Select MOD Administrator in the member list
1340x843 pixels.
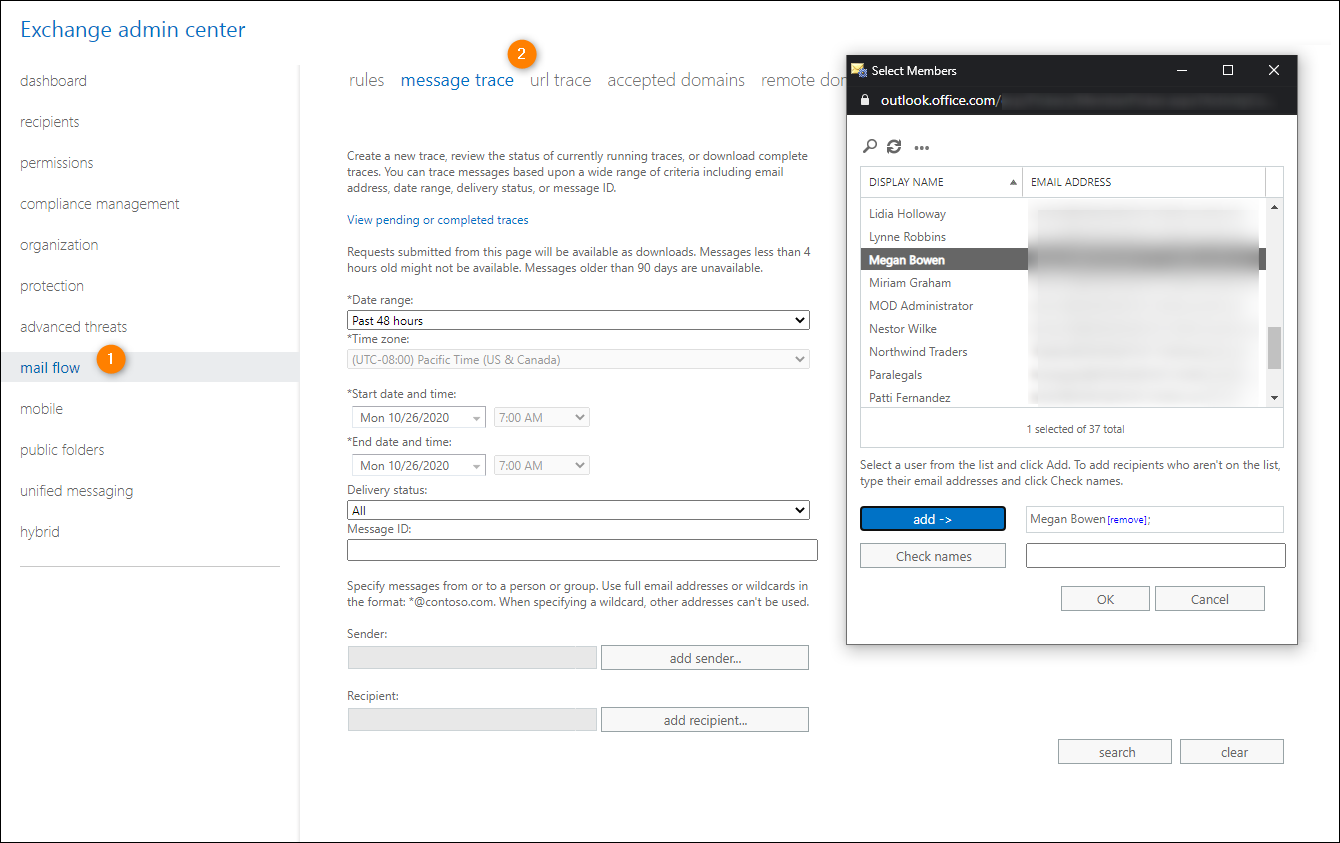(x=921, y=306)
